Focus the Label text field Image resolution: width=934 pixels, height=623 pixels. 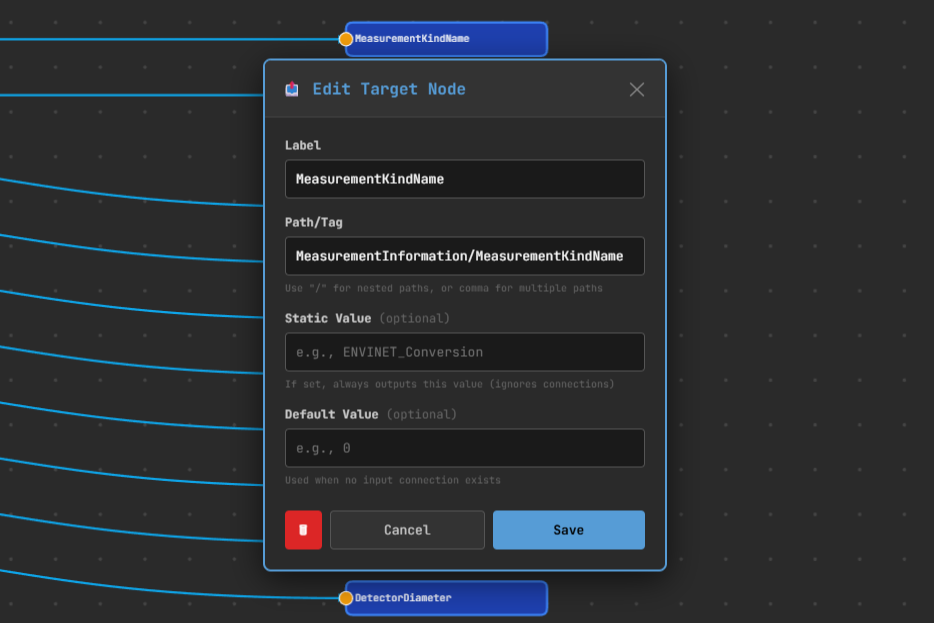tap(464, 179)
